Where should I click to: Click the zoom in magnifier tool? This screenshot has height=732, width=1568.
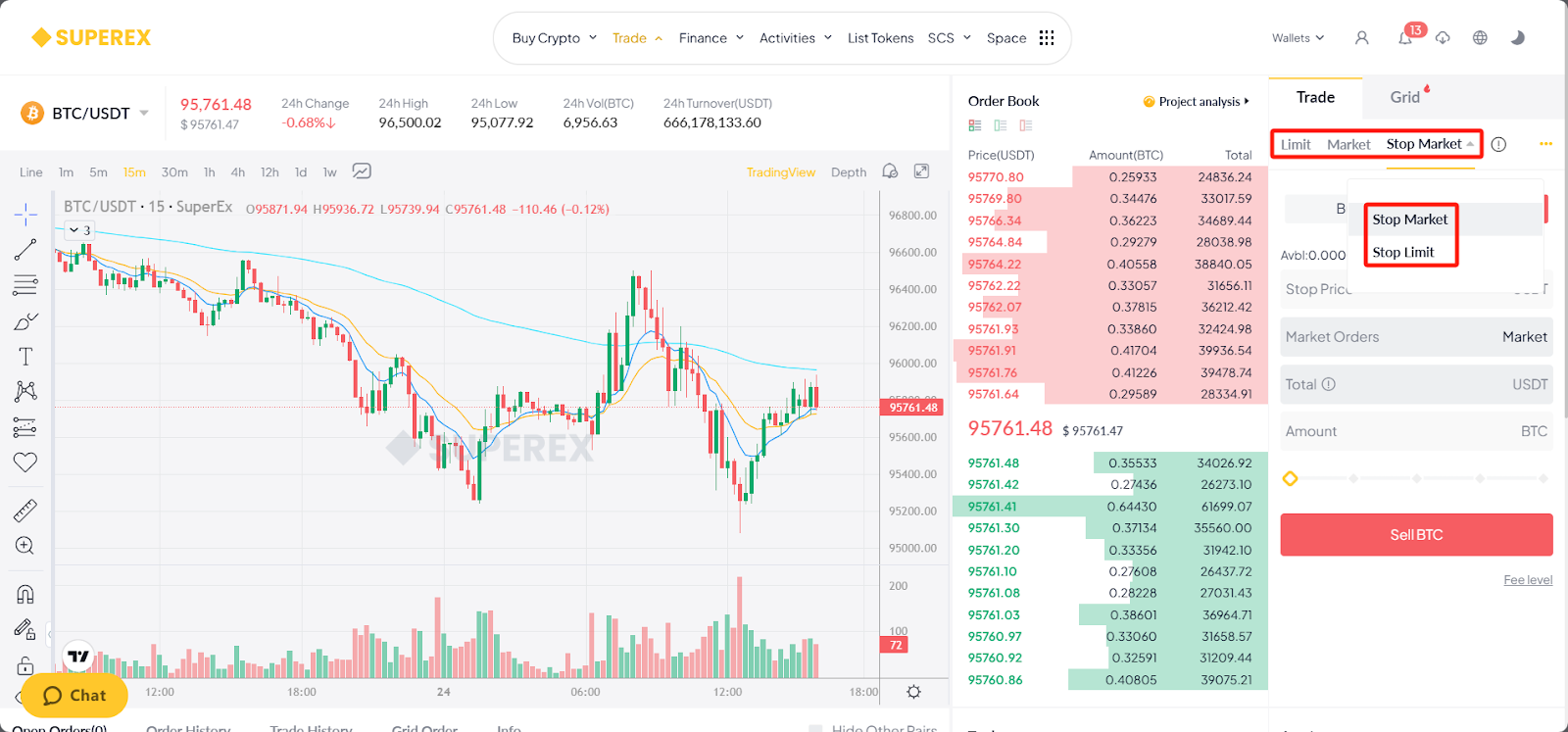pyautogui.click(x=25, y=546)
